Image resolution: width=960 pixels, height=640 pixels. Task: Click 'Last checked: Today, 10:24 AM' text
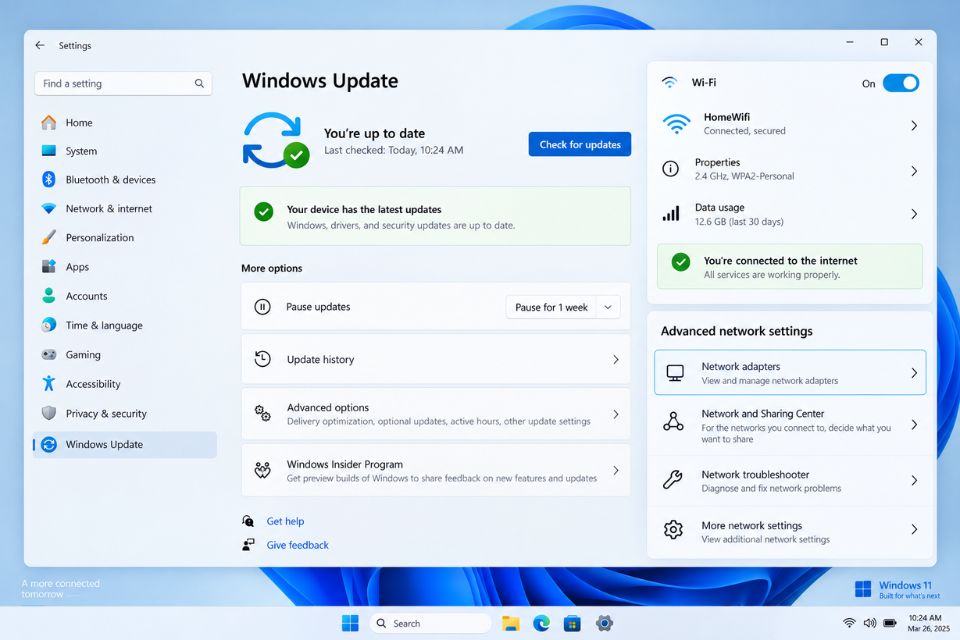[x=393, y=150]
